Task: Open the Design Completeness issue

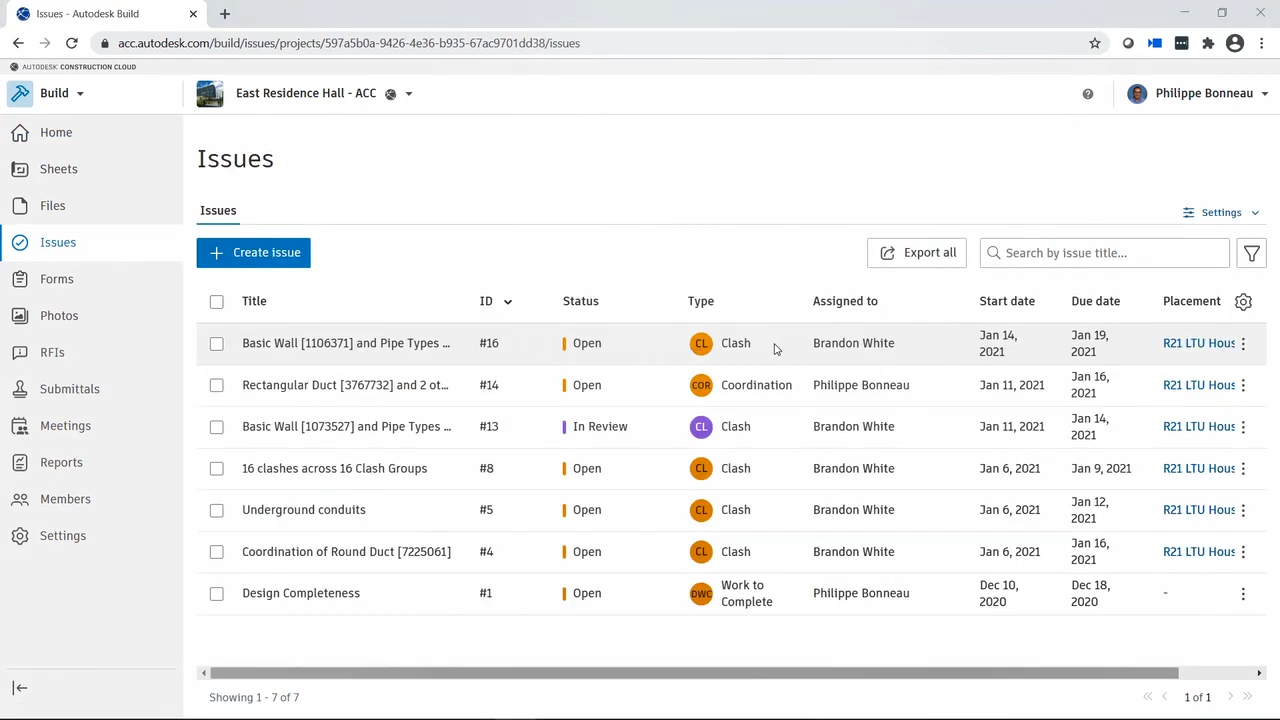Action: (301, 593)
